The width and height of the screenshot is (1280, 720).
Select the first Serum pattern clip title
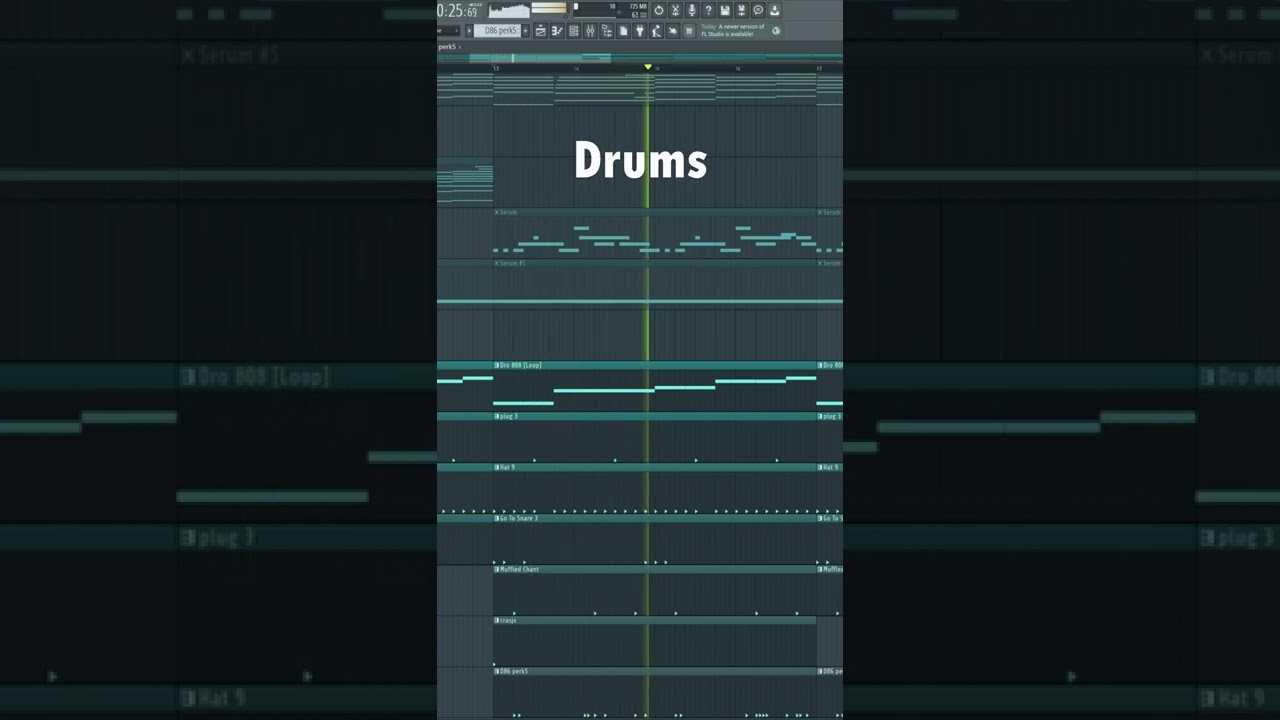pyautogui.click(x=509, y=212)
